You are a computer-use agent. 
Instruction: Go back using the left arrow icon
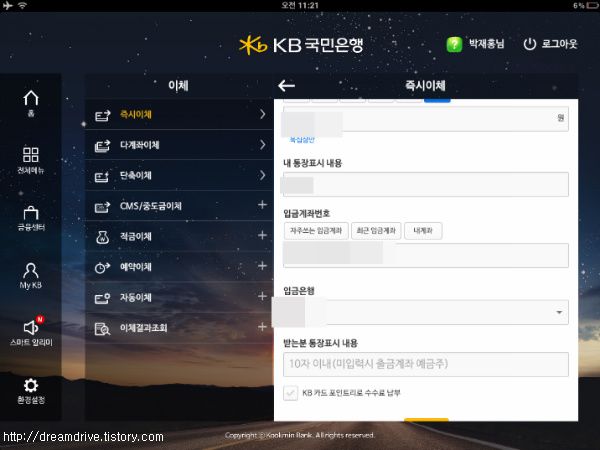286,85
